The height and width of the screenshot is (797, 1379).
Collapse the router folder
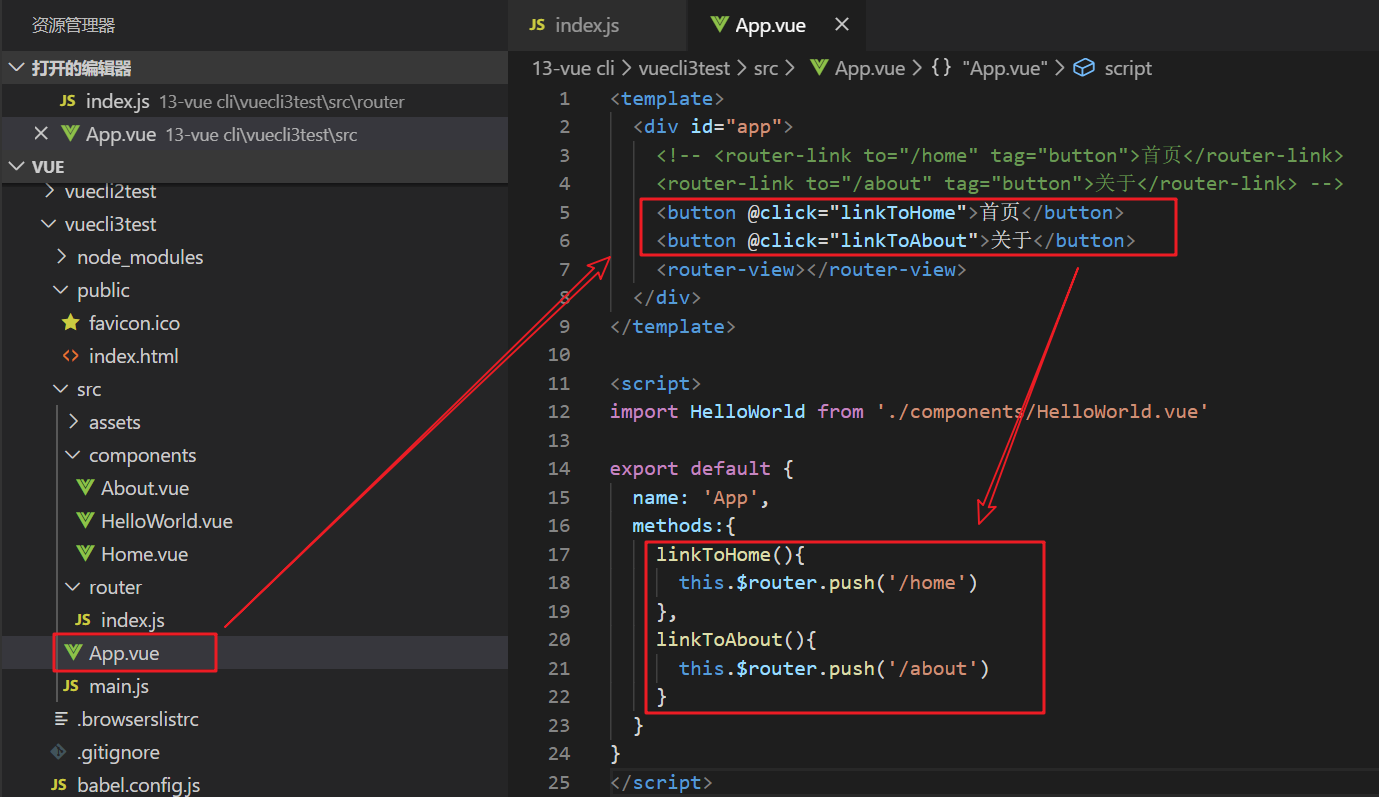[x=73, y=587]
